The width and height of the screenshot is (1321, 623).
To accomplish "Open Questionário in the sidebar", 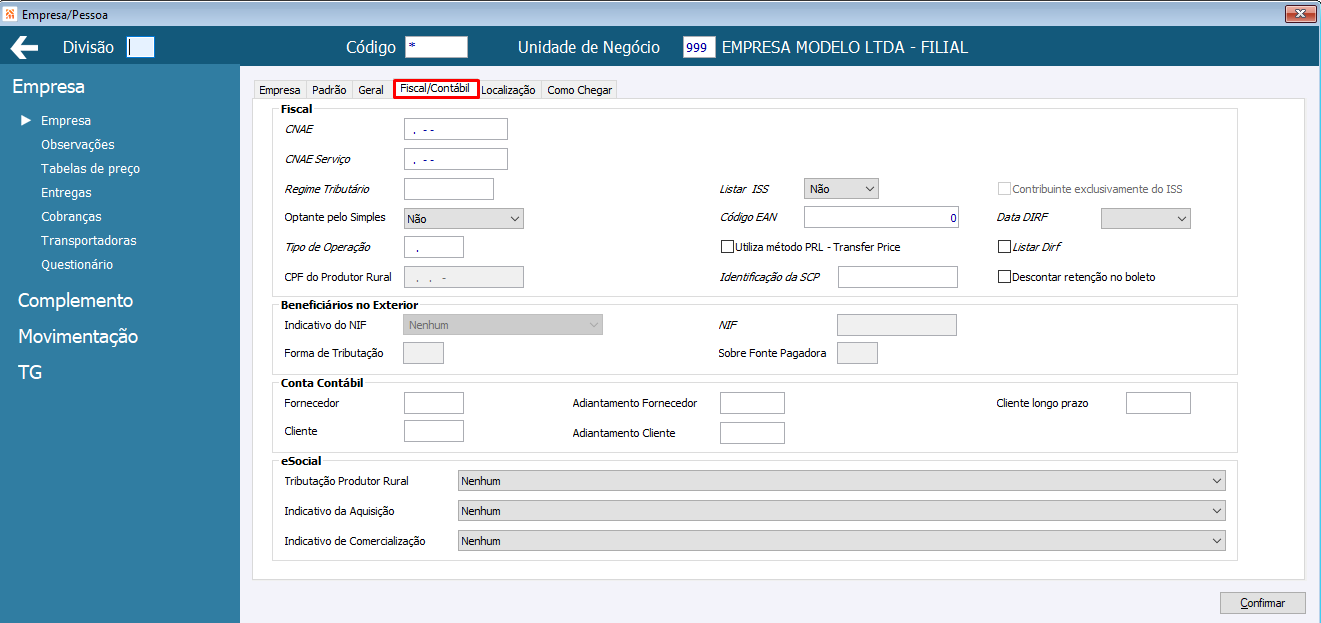I will (x=77, y=265).
